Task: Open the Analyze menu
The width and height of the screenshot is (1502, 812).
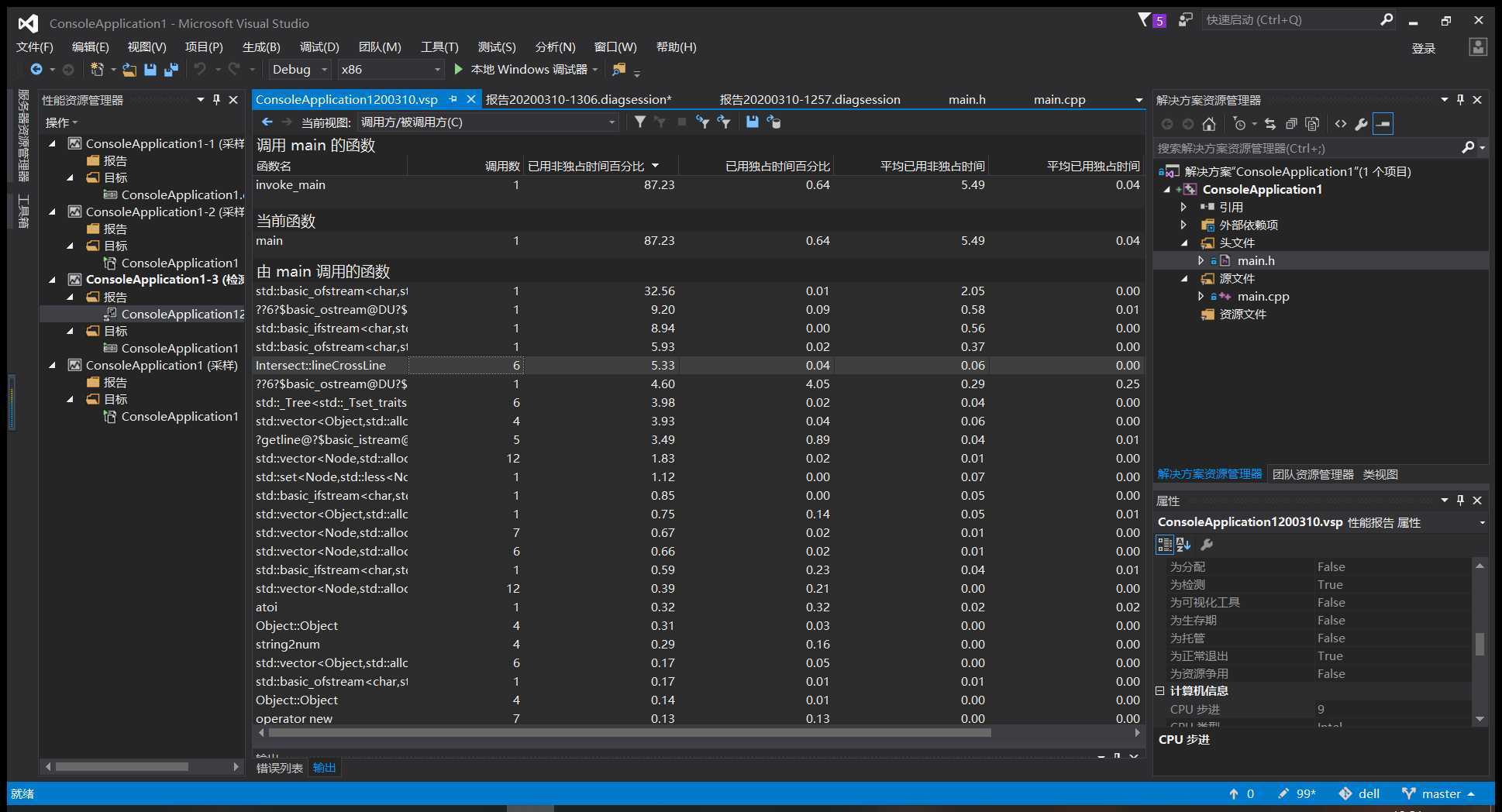Action: point(555,46)
